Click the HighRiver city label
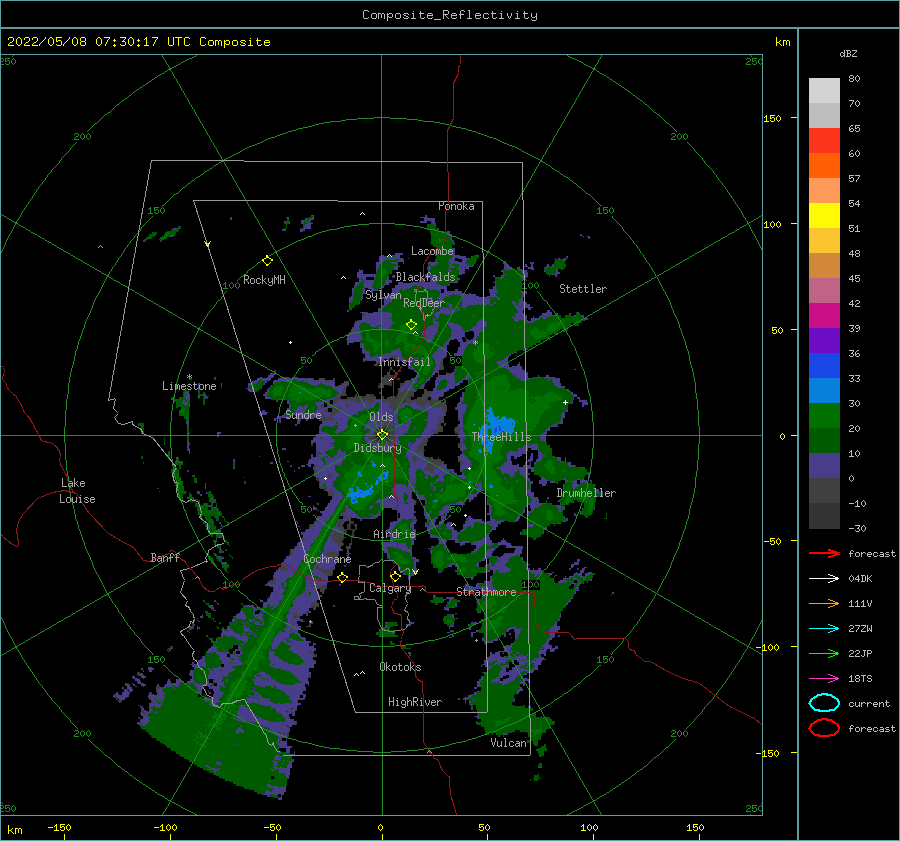Viewport: 900px width, 841px height. (415, 702)
